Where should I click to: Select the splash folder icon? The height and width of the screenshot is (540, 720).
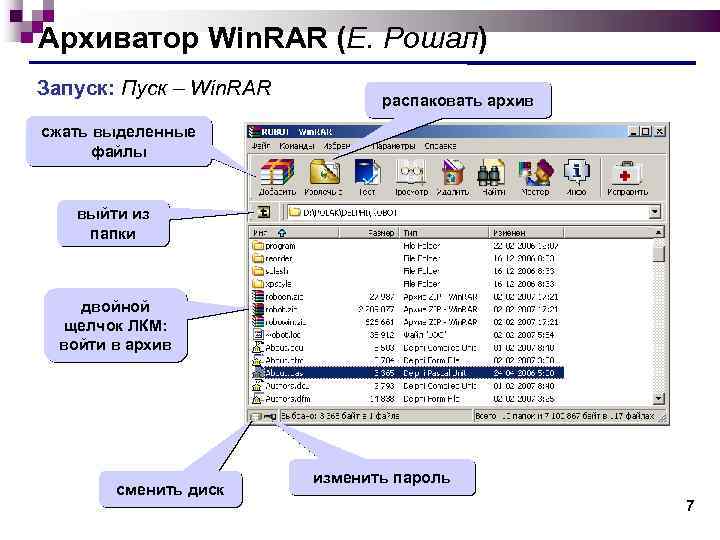coord(258,271)
